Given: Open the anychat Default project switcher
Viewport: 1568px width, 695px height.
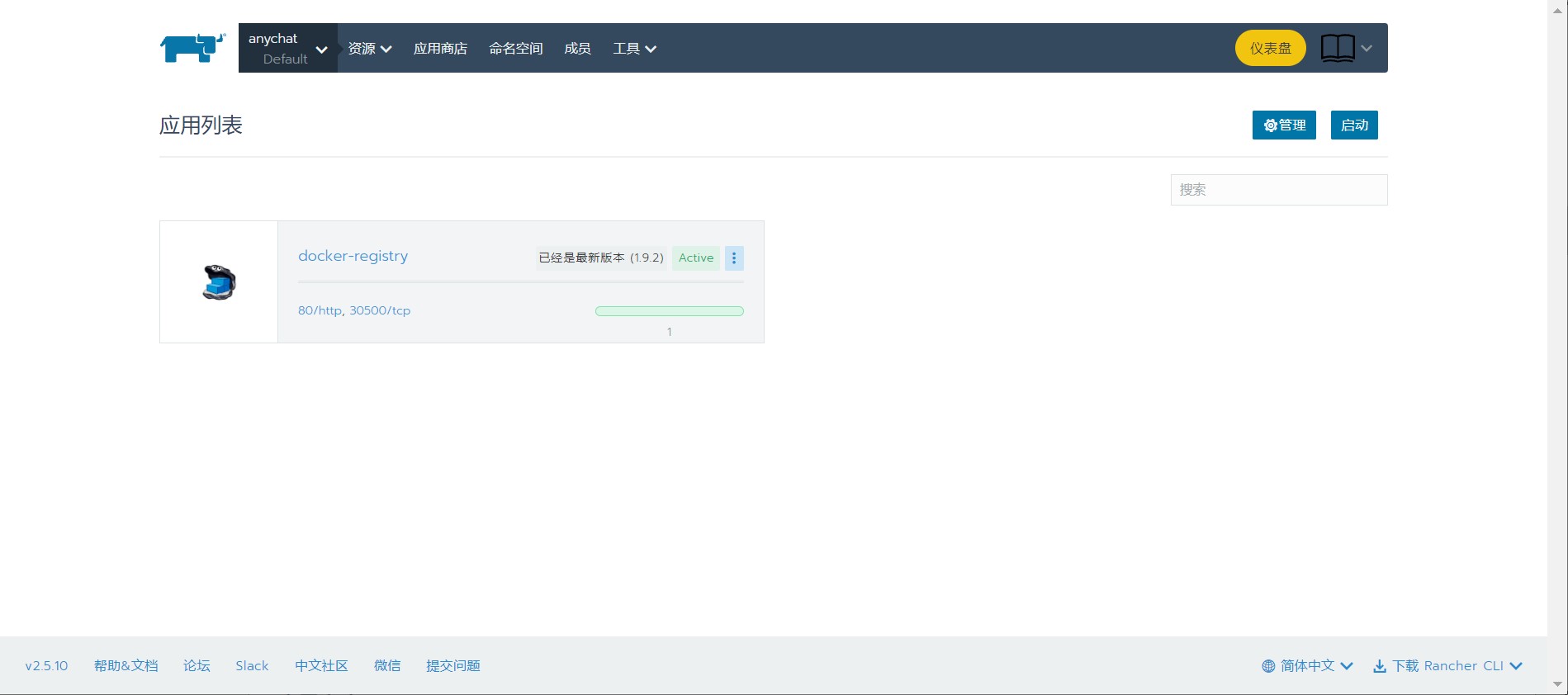Looking at the screenshot, I should click(288, 48).
